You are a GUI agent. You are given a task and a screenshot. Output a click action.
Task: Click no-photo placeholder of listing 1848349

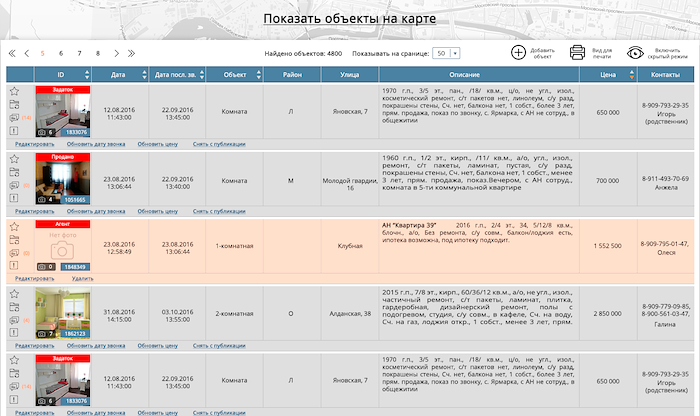pos(62,246)
